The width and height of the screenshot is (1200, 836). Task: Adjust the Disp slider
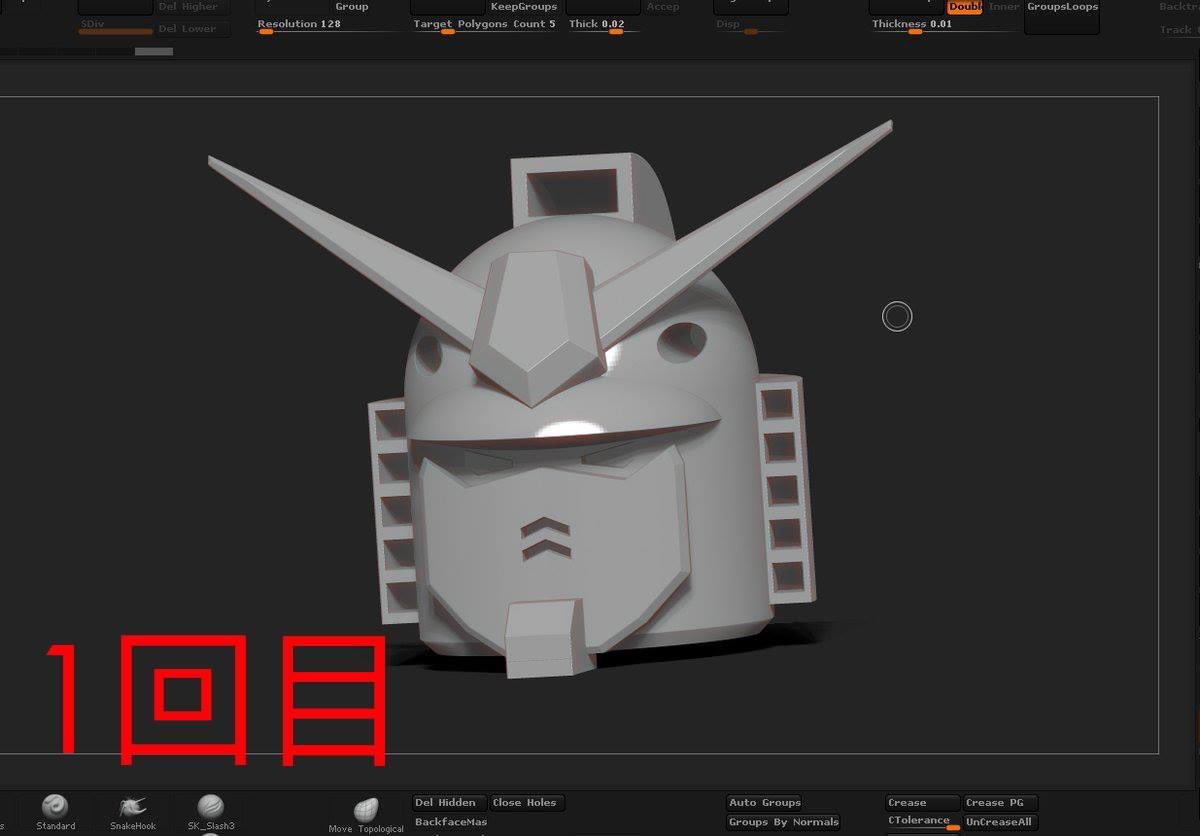(751, 27)
